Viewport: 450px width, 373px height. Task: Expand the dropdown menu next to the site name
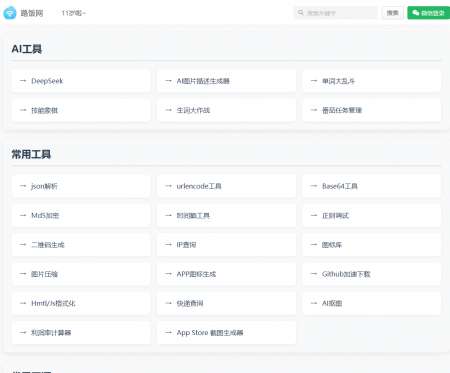pos(74,13)
